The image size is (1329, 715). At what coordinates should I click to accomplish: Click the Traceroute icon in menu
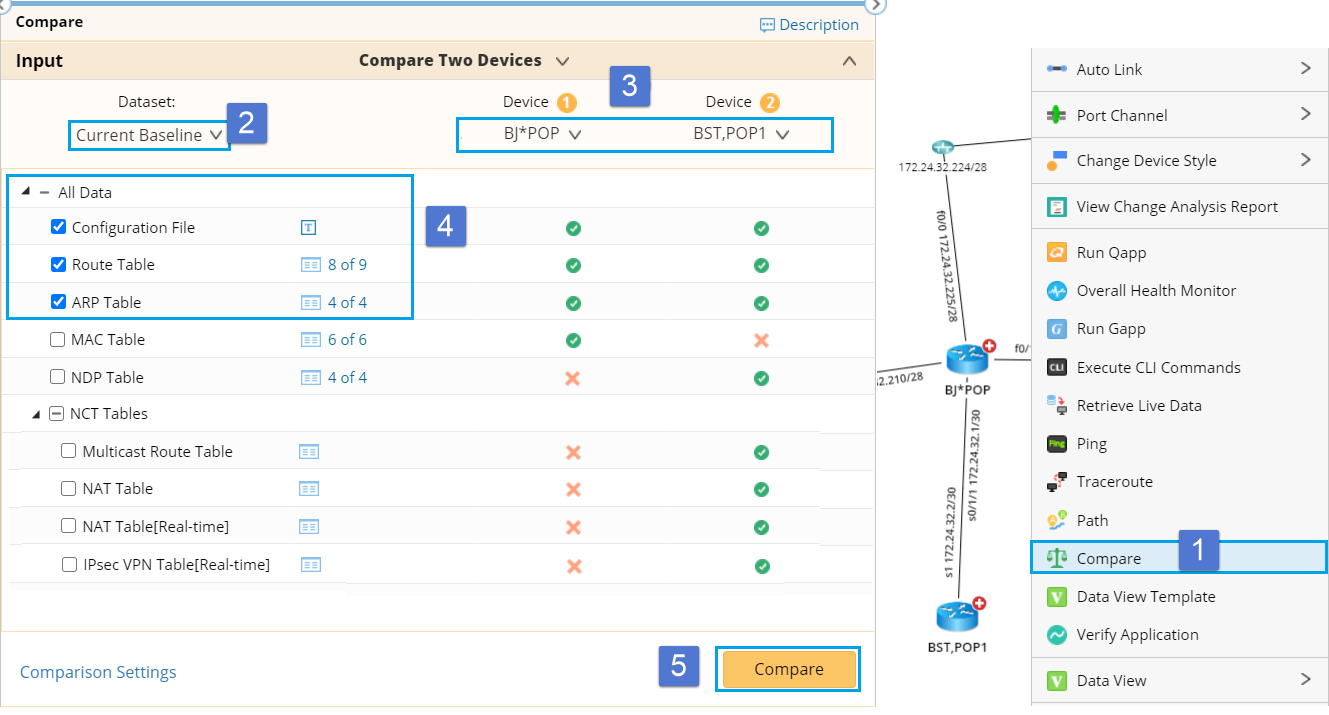tap(1057, 482)
